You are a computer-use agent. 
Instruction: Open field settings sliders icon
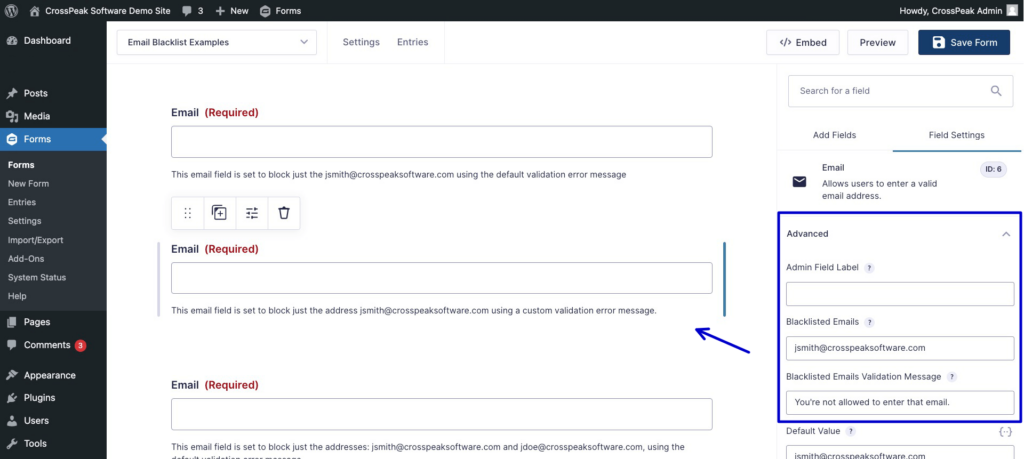tap(252, 213)
